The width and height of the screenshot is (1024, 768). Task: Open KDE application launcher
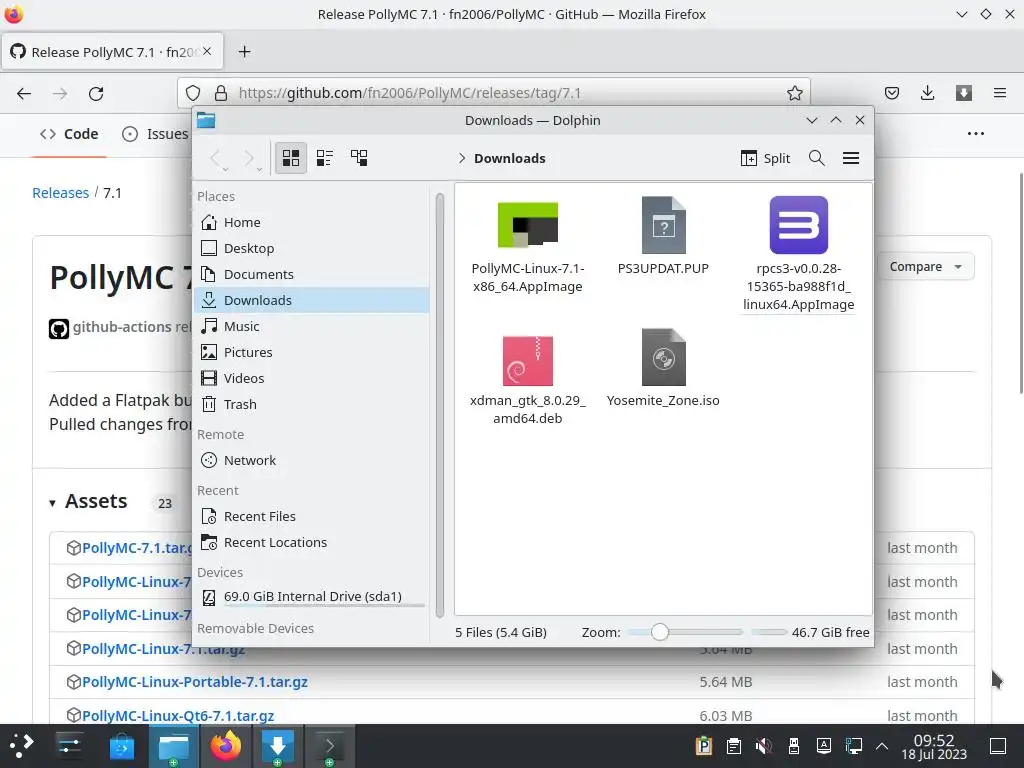point(22,746)
